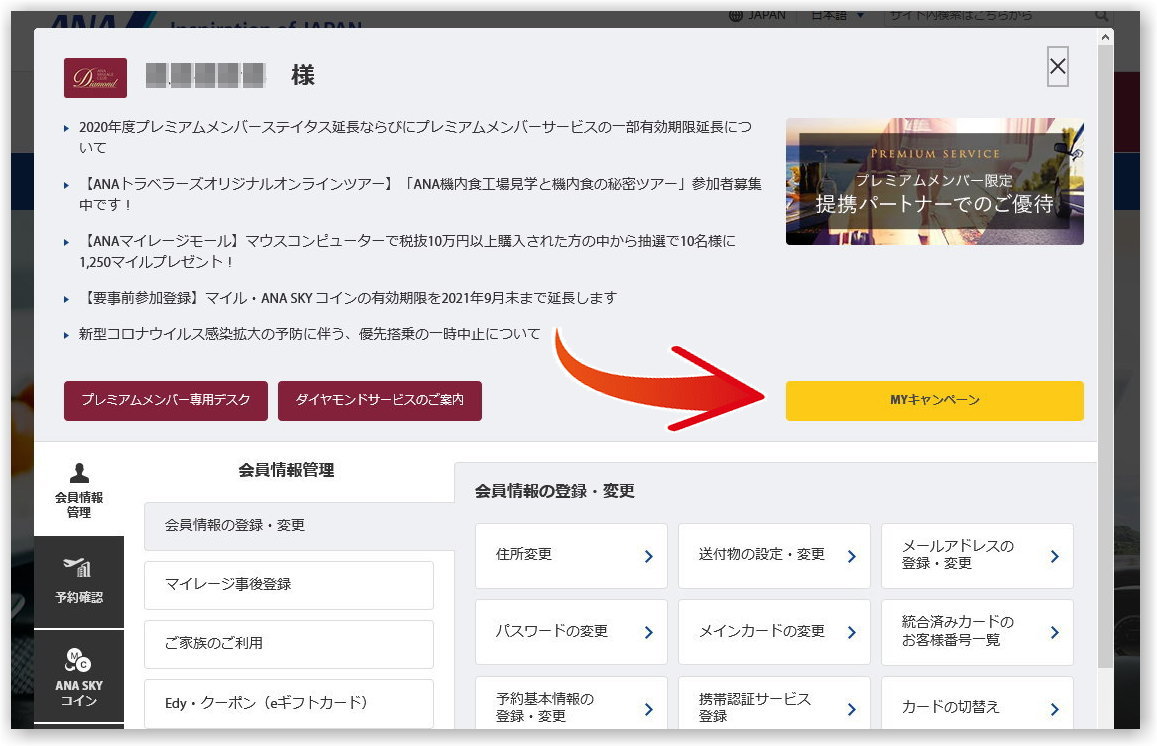Open プレミアムメンバー専用デスク
Screen dimensions: 1157x746
(165, 400)
